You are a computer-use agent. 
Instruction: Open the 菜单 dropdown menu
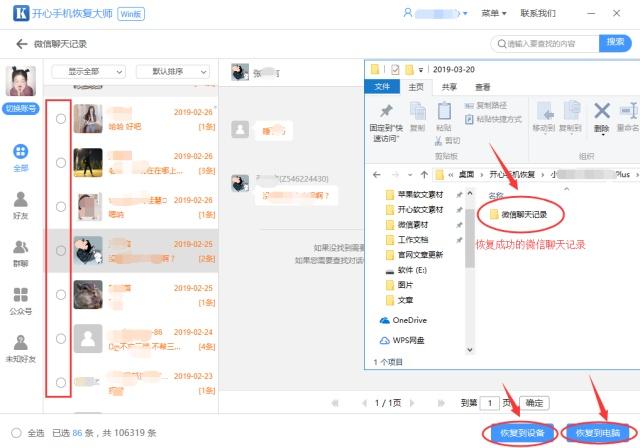pyautogui.click(x=494, y=13)
